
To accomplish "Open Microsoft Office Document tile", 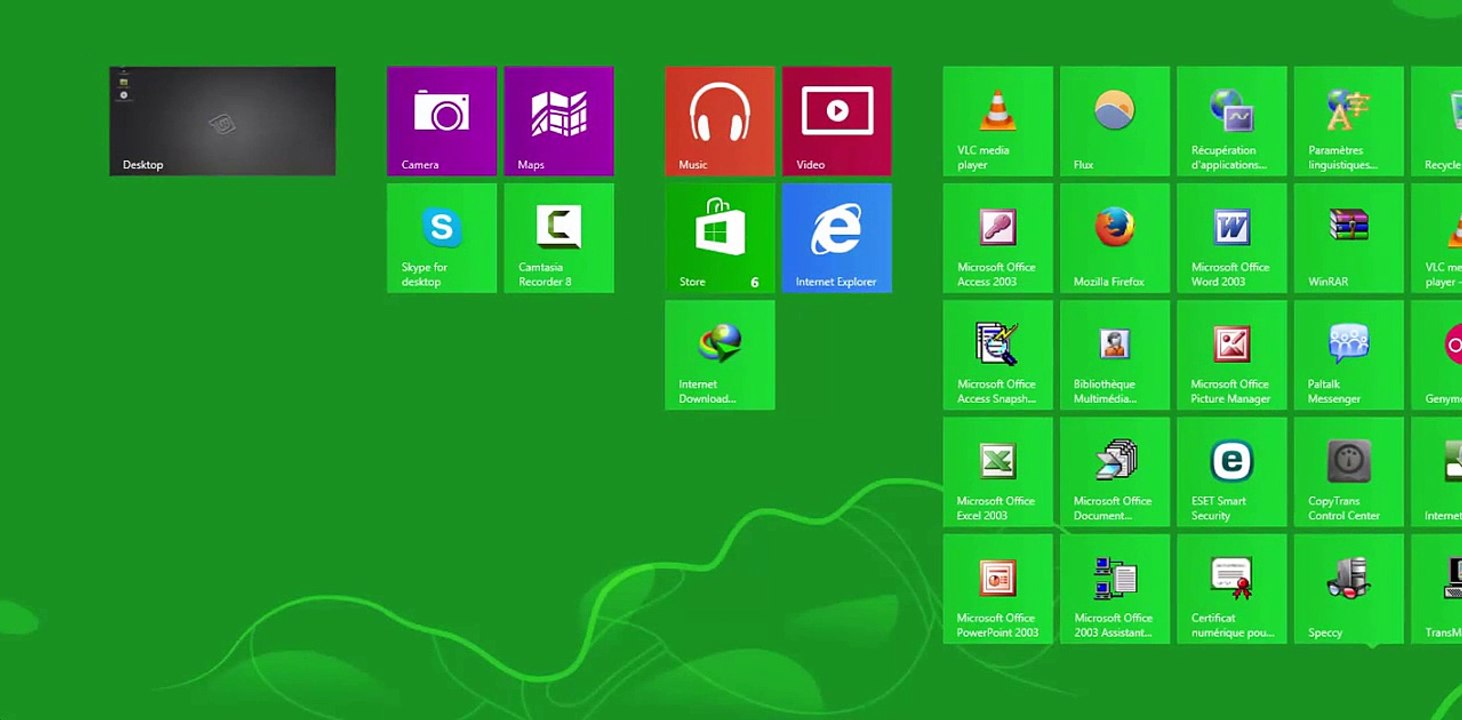I will tap(1115, 472).
